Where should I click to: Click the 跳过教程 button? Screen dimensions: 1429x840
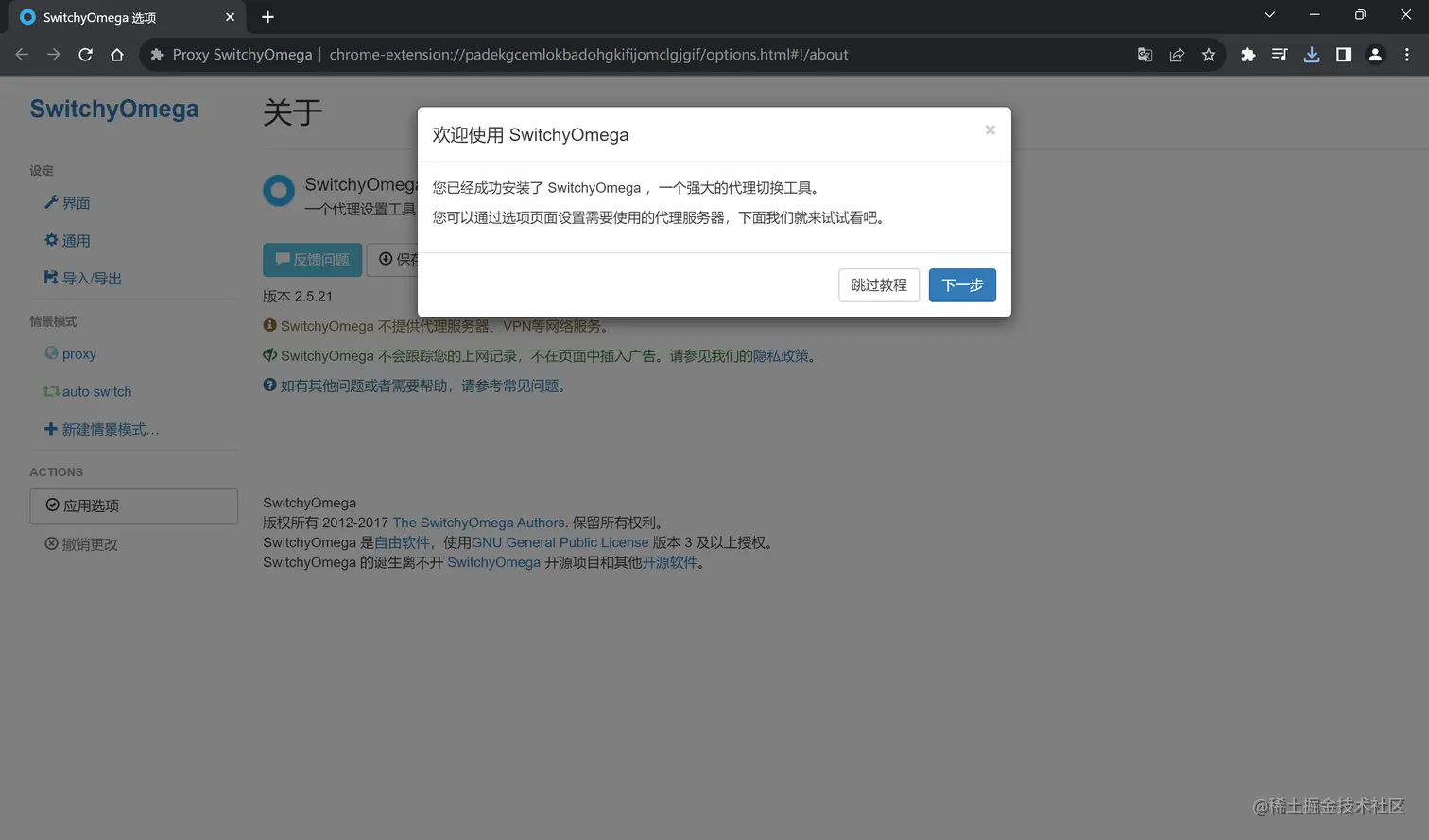(879, 285)
